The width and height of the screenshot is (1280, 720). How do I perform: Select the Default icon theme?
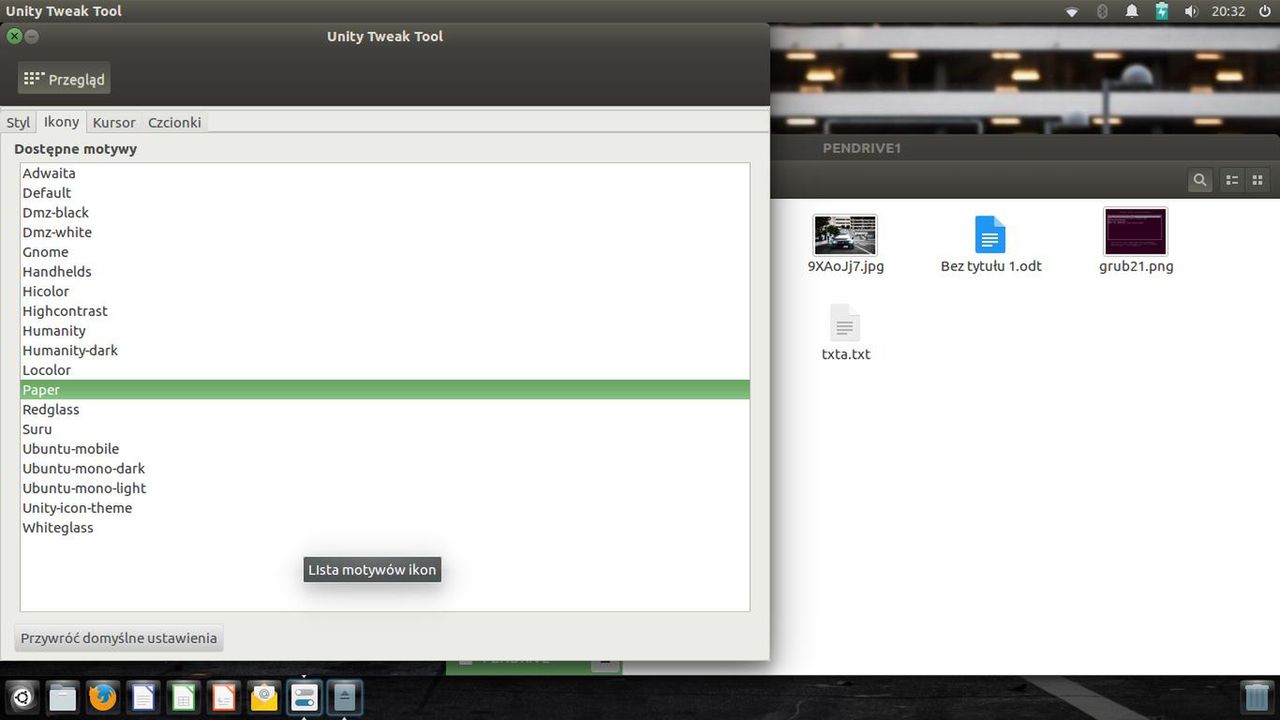coord(385,193)
